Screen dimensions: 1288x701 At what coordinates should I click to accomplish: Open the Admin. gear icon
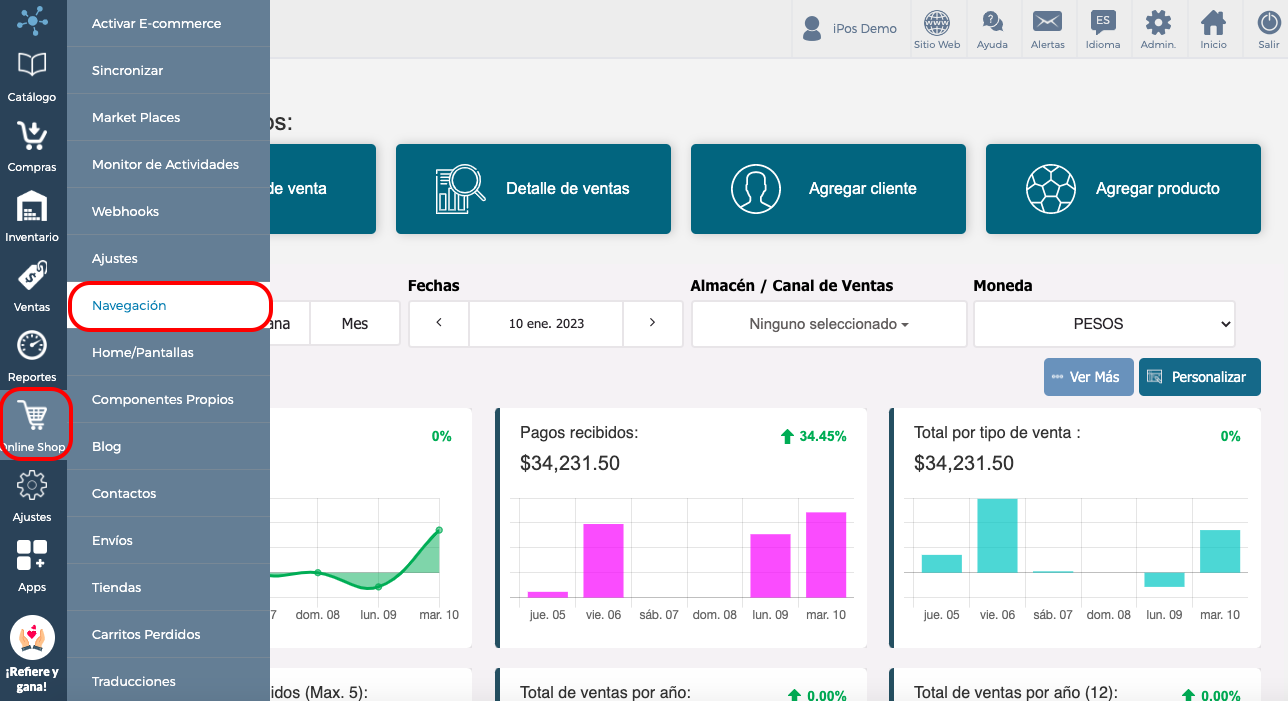1158,23
